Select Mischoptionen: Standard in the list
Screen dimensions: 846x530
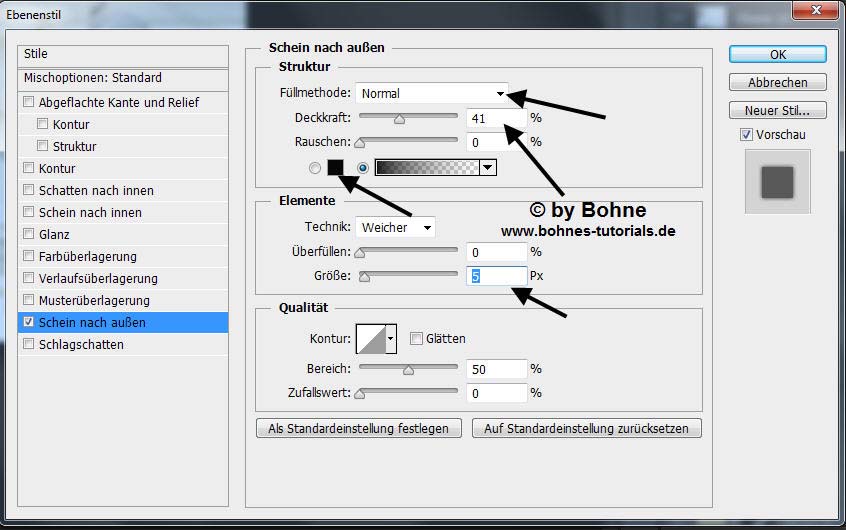(x=93, y=78)
